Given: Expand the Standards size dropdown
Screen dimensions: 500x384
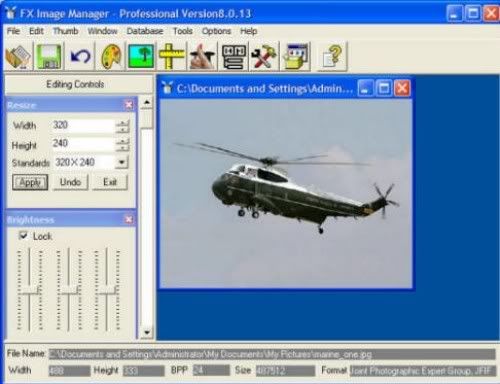Looking at the screenshot, I should click(x=122, y=162).
